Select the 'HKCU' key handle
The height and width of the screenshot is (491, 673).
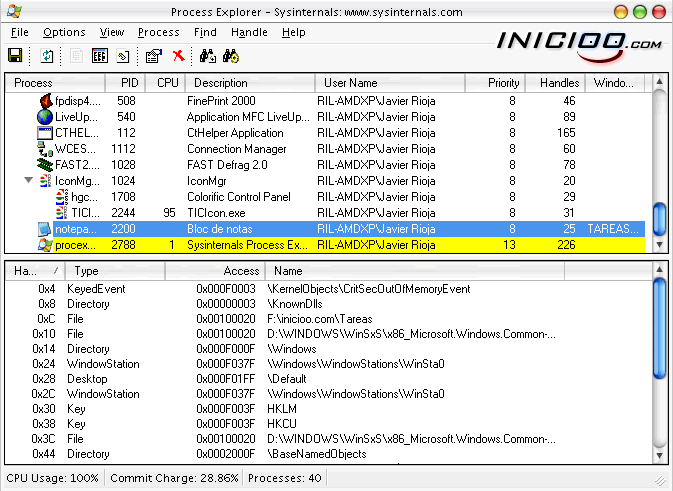282,424
